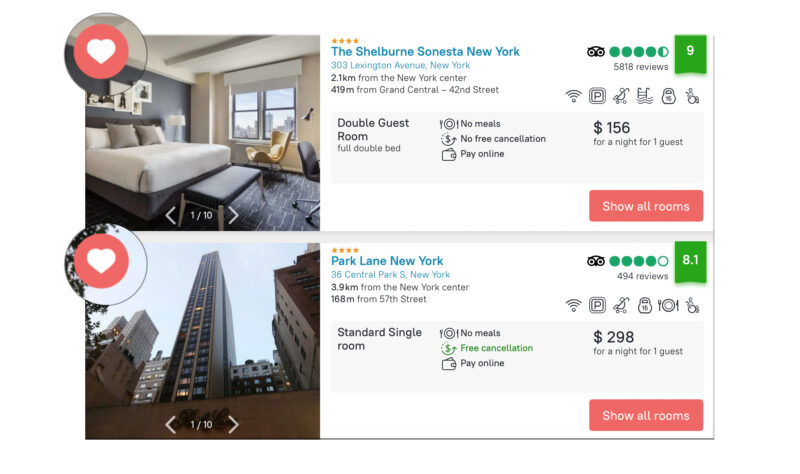This screenshot has width=800, height=474.
Task: Click the swimming pool amenity icon for Shelburne Sonesta
Action: tap(645, 96)
